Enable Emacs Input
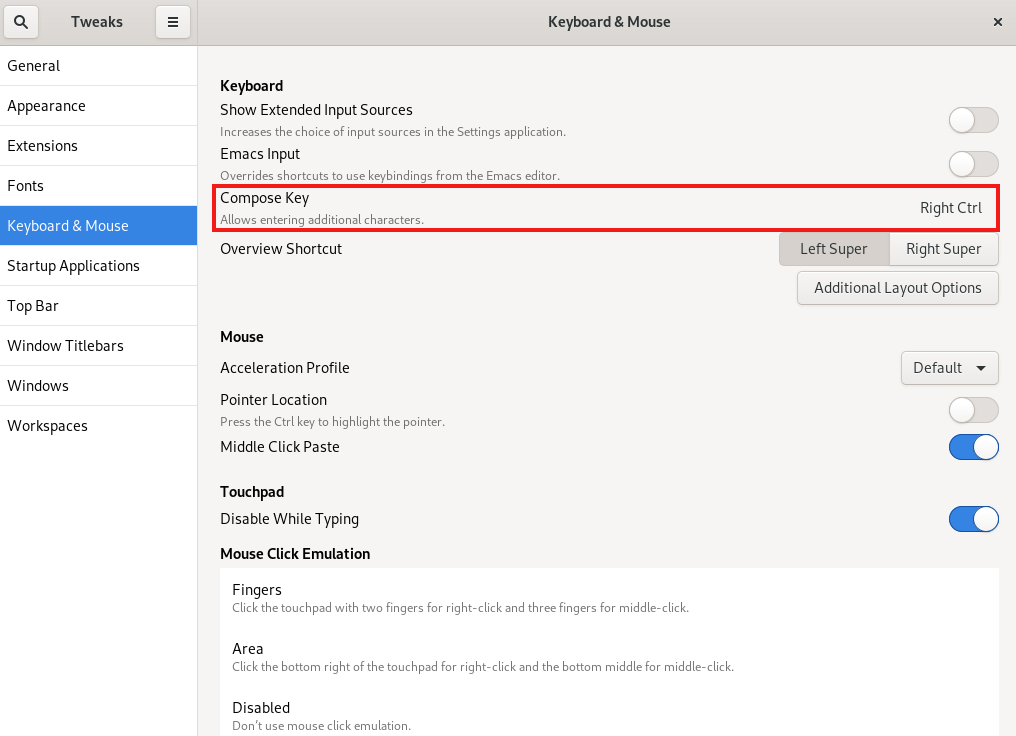Screen dimensions: 1016x736 click(x=972, y=163)
